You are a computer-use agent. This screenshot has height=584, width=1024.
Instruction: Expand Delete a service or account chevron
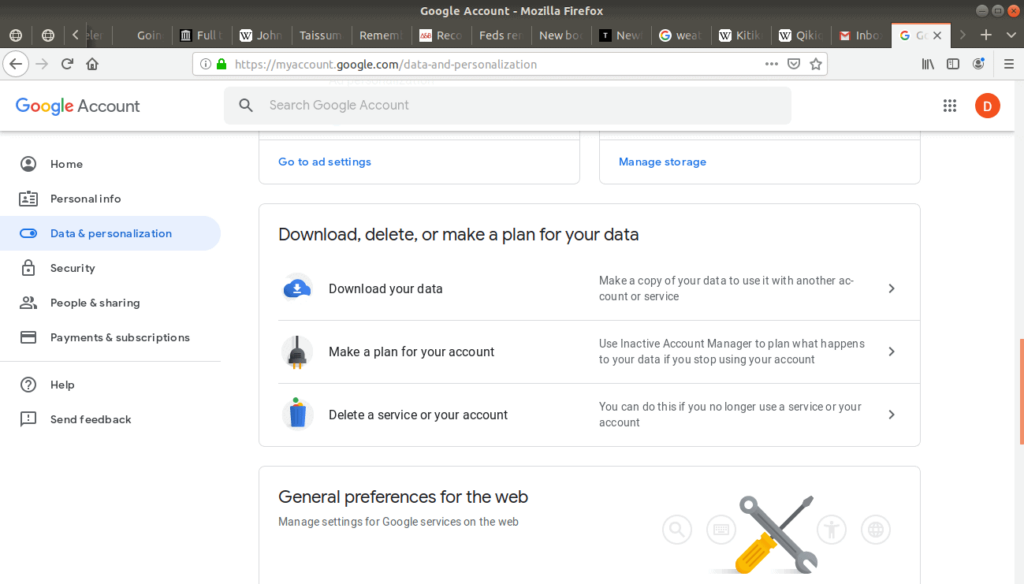(891, 415)
